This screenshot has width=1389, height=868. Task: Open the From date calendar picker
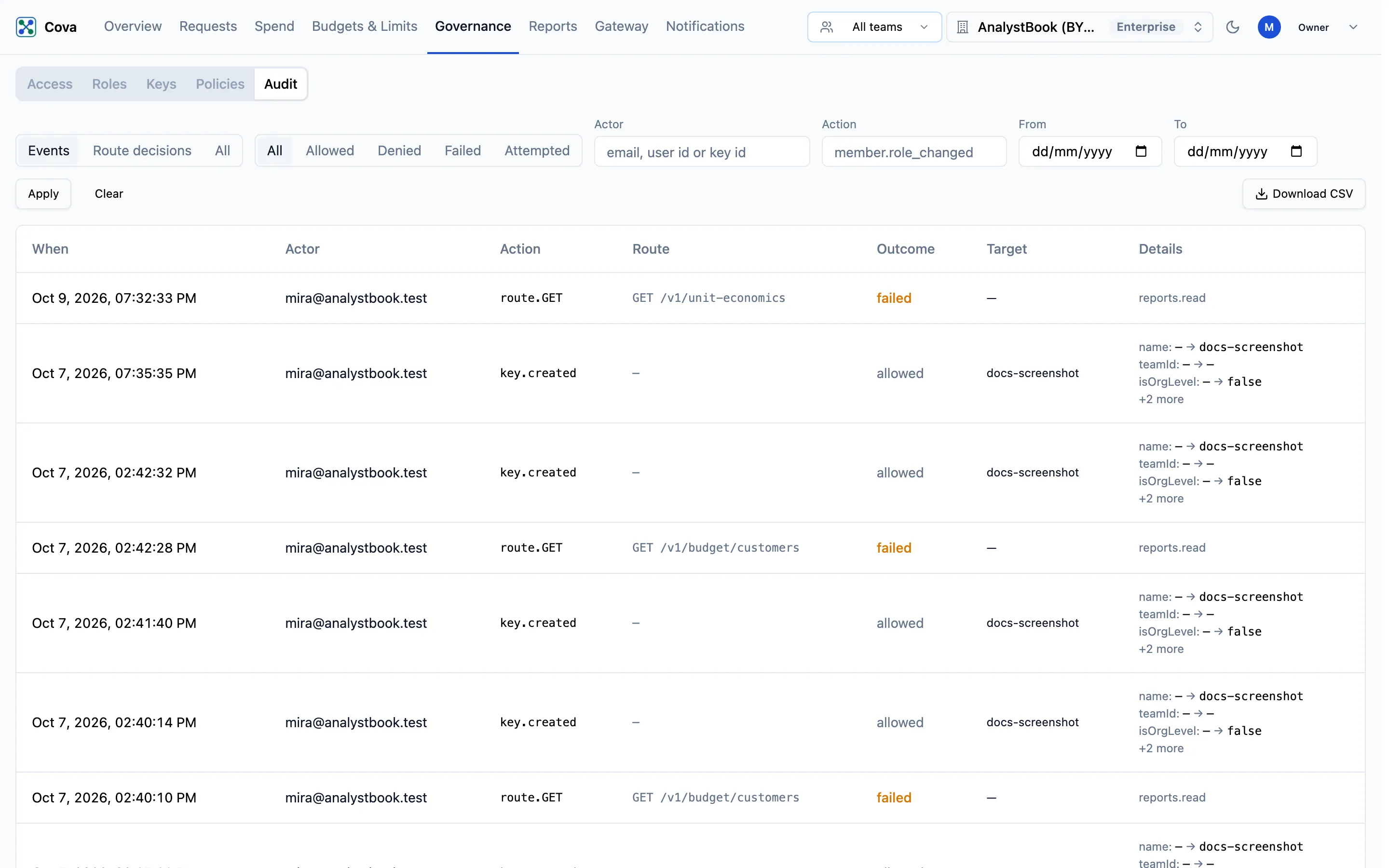[x=1141, y=151]
